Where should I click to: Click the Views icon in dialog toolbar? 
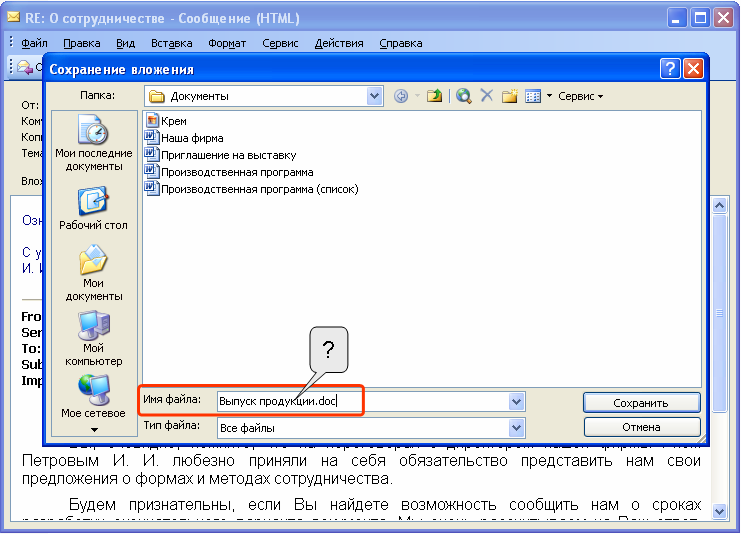tap(533, 96)
